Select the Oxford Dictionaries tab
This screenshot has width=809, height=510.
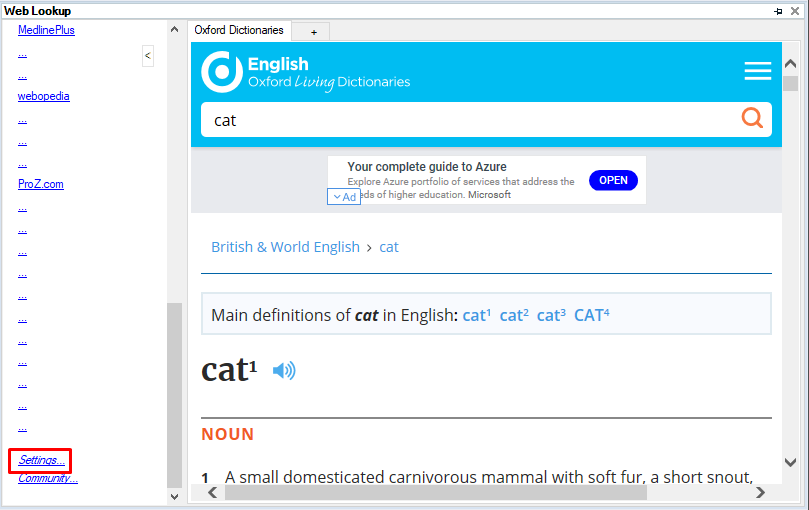239,30
